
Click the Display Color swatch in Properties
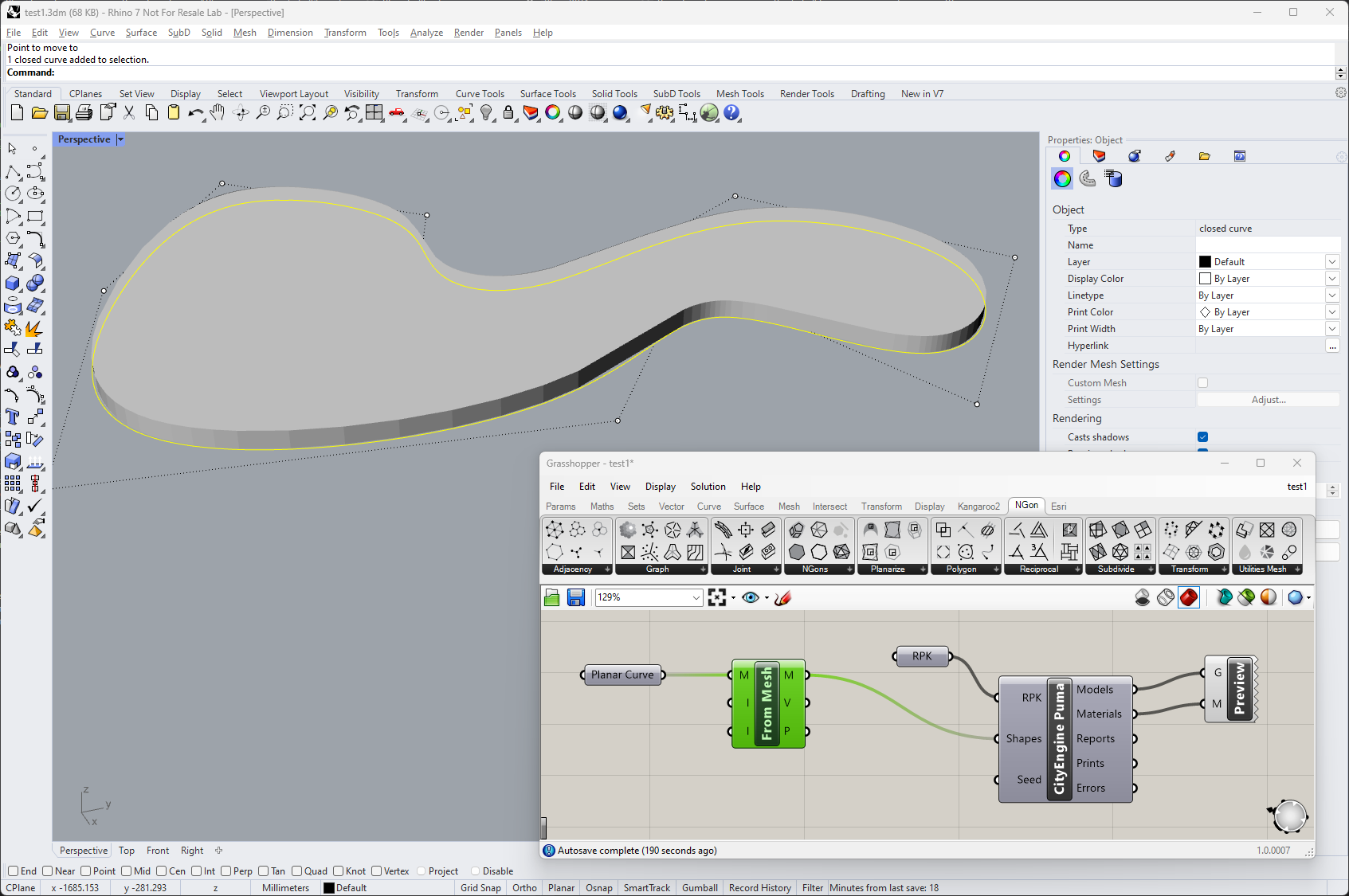(x=1205, y=279)
